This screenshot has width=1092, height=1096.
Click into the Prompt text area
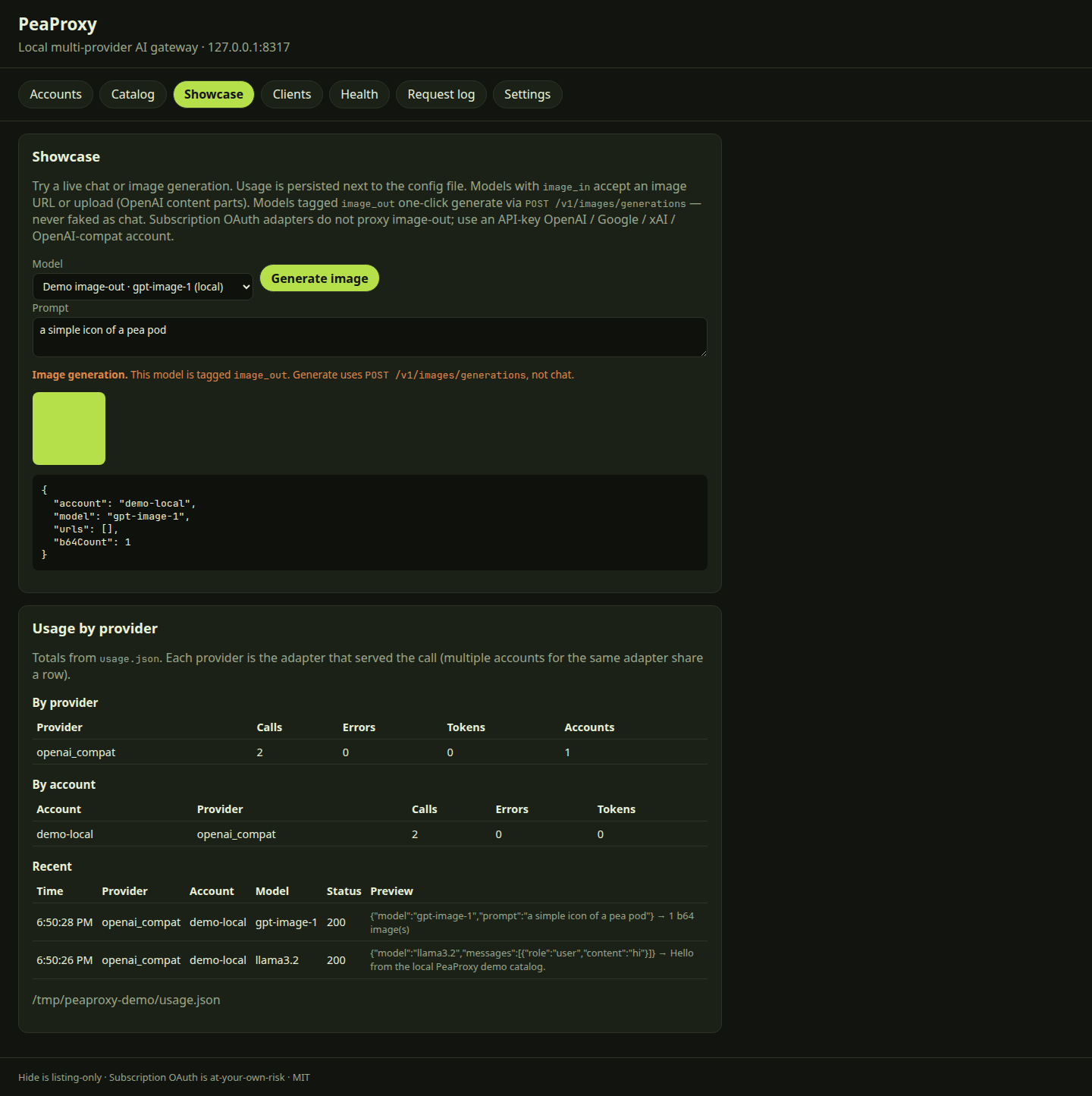tap(370, 337)
